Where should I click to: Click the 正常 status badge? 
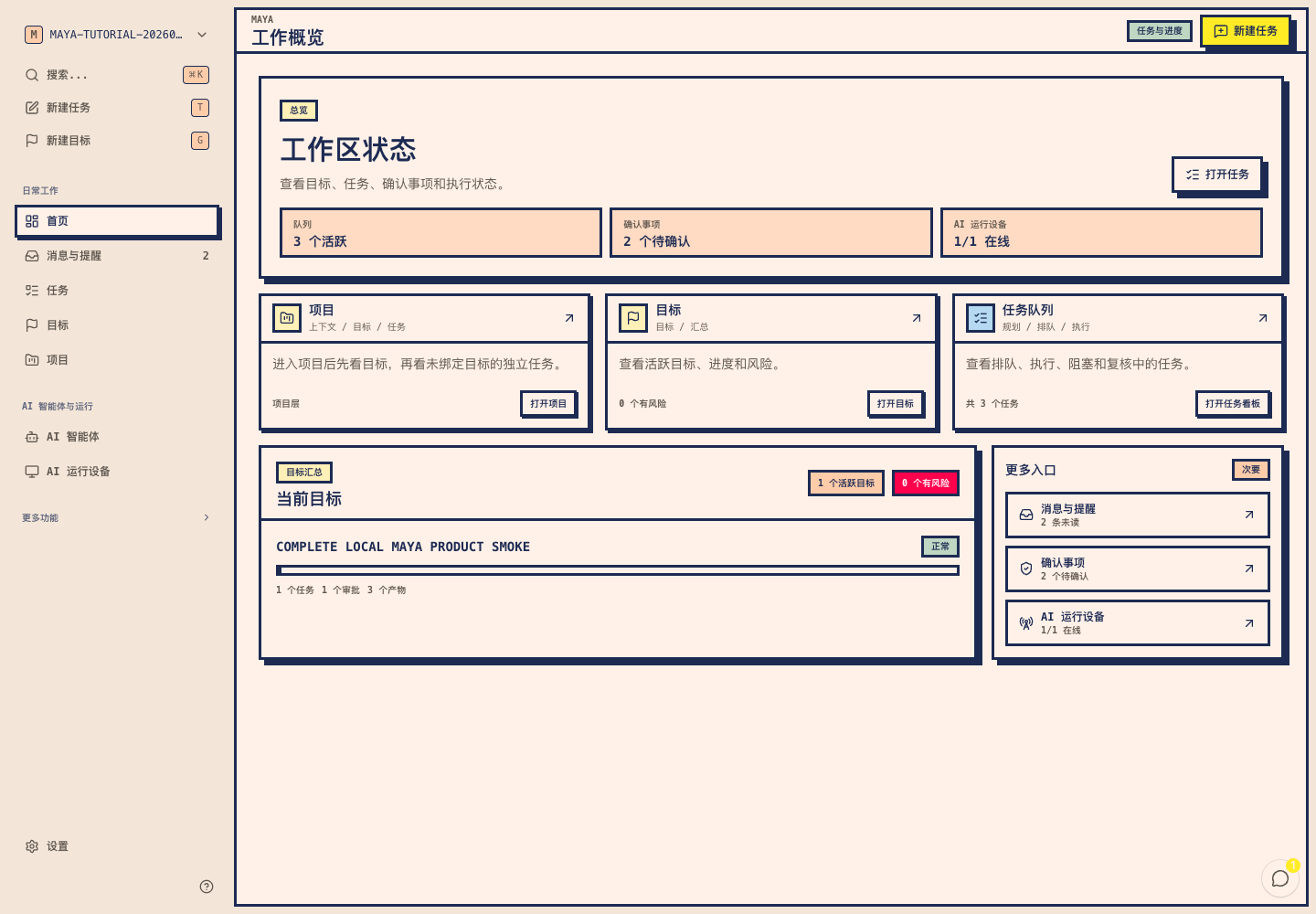[x=940, y=547]
